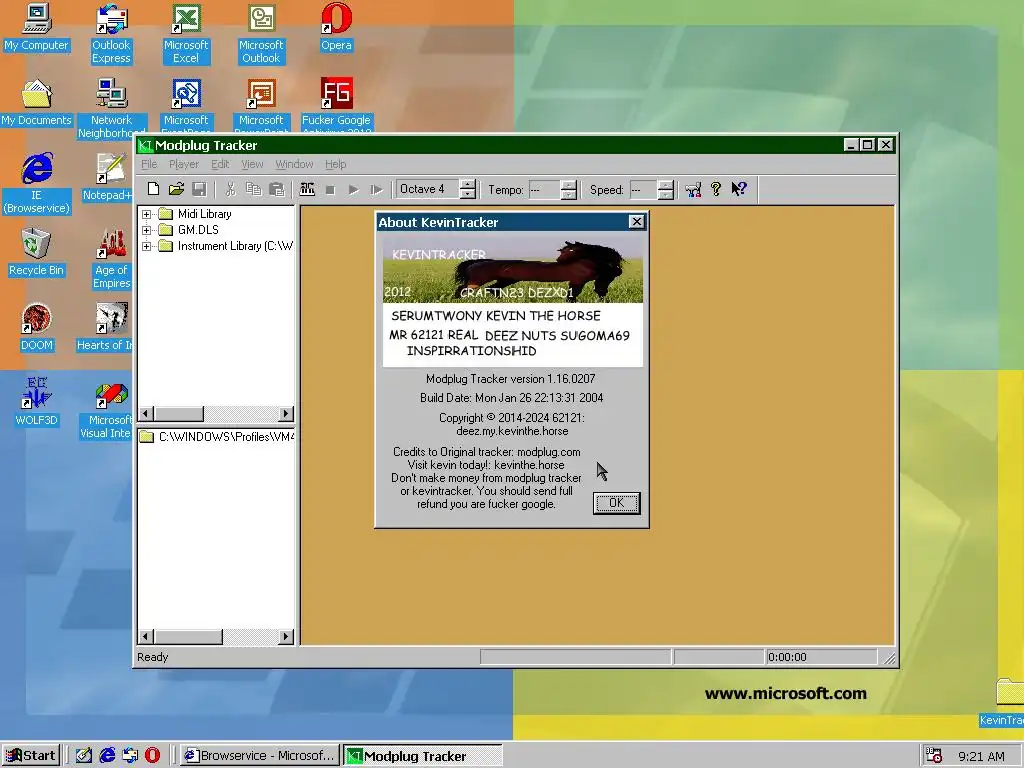Click the Stop playback button
This screenshot has height=768, width=1024.
(330, 190)
